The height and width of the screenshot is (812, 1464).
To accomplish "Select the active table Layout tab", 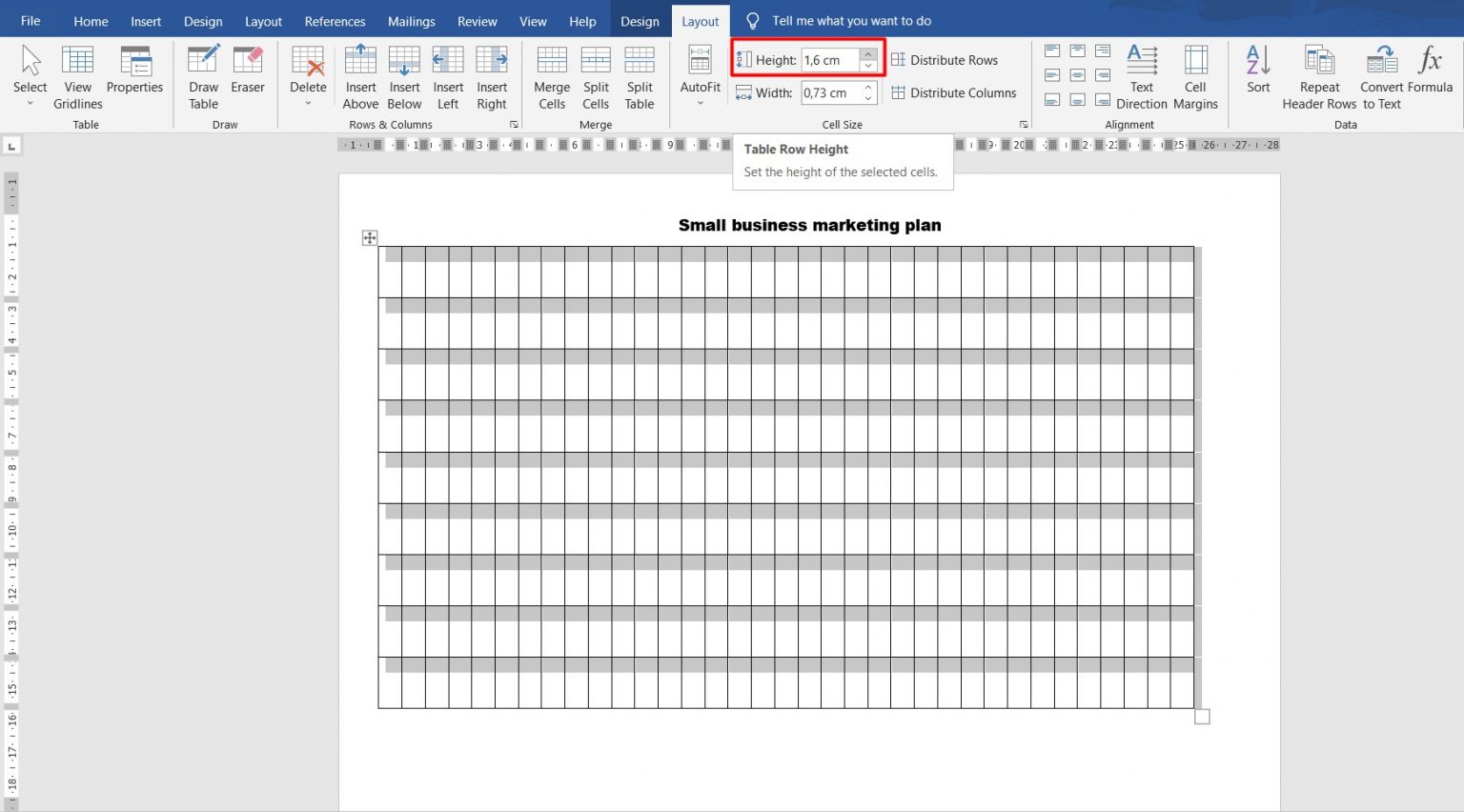I will [701, 21].
